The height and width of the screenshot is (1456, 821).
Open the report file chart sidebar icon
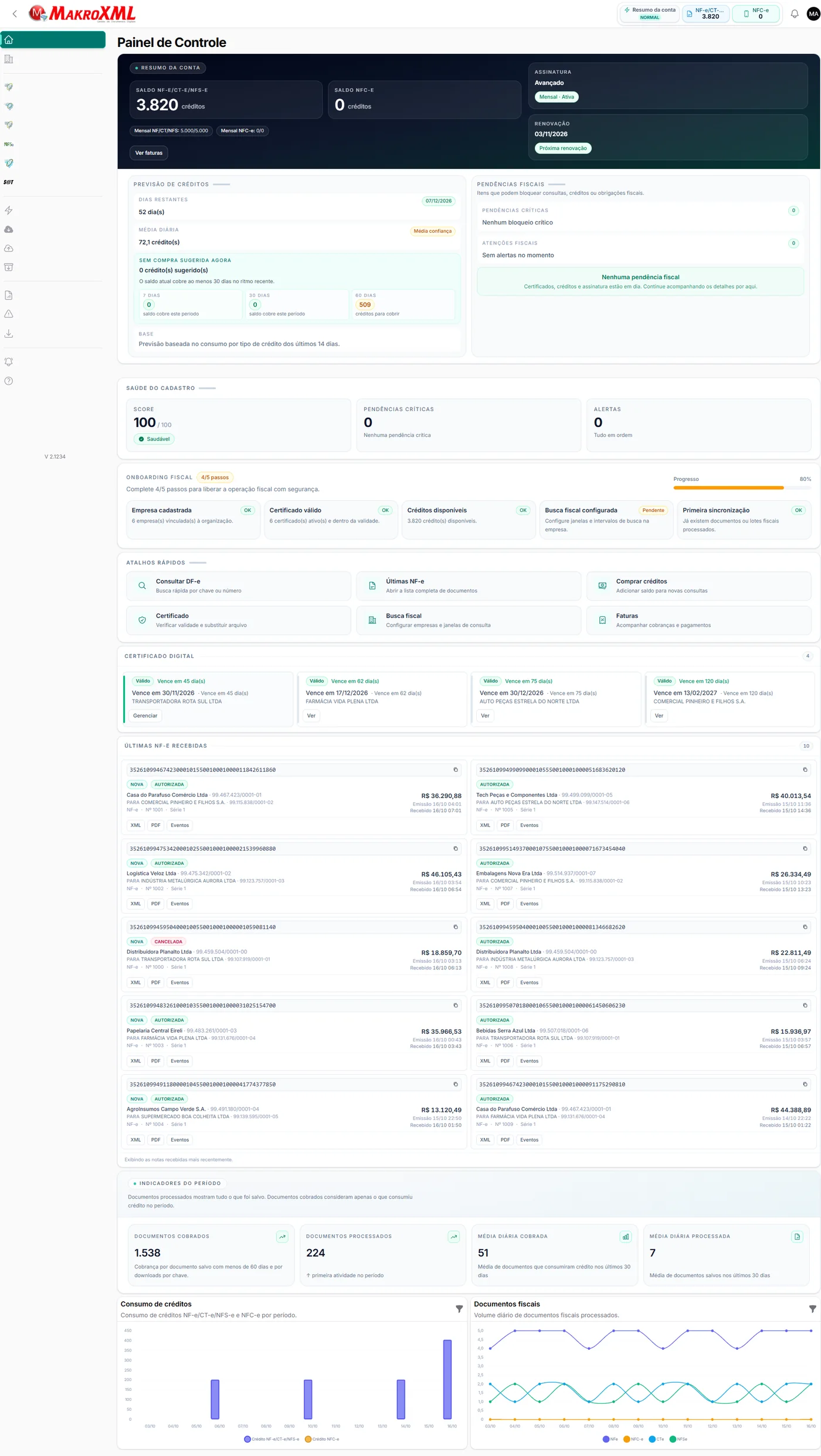[x=9, y=296]
